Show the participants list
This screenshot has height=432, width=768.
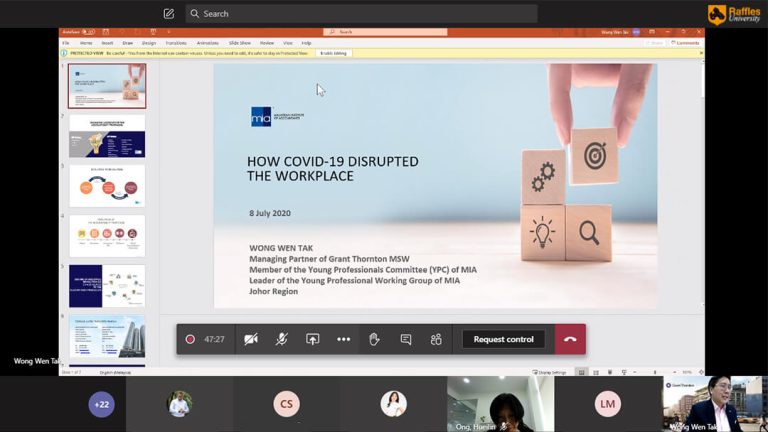click(436, 339)
